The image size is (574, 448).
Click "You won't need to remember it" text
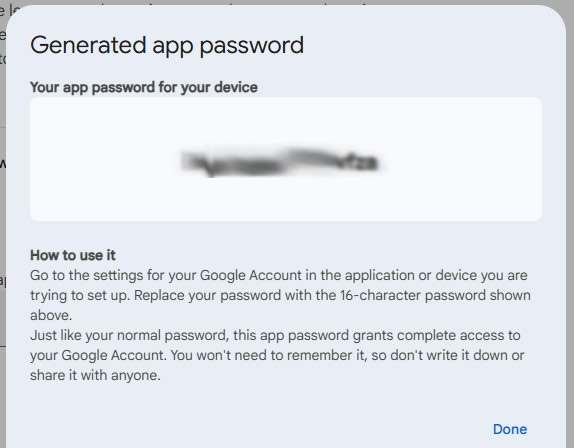click(x=269, y=355)
